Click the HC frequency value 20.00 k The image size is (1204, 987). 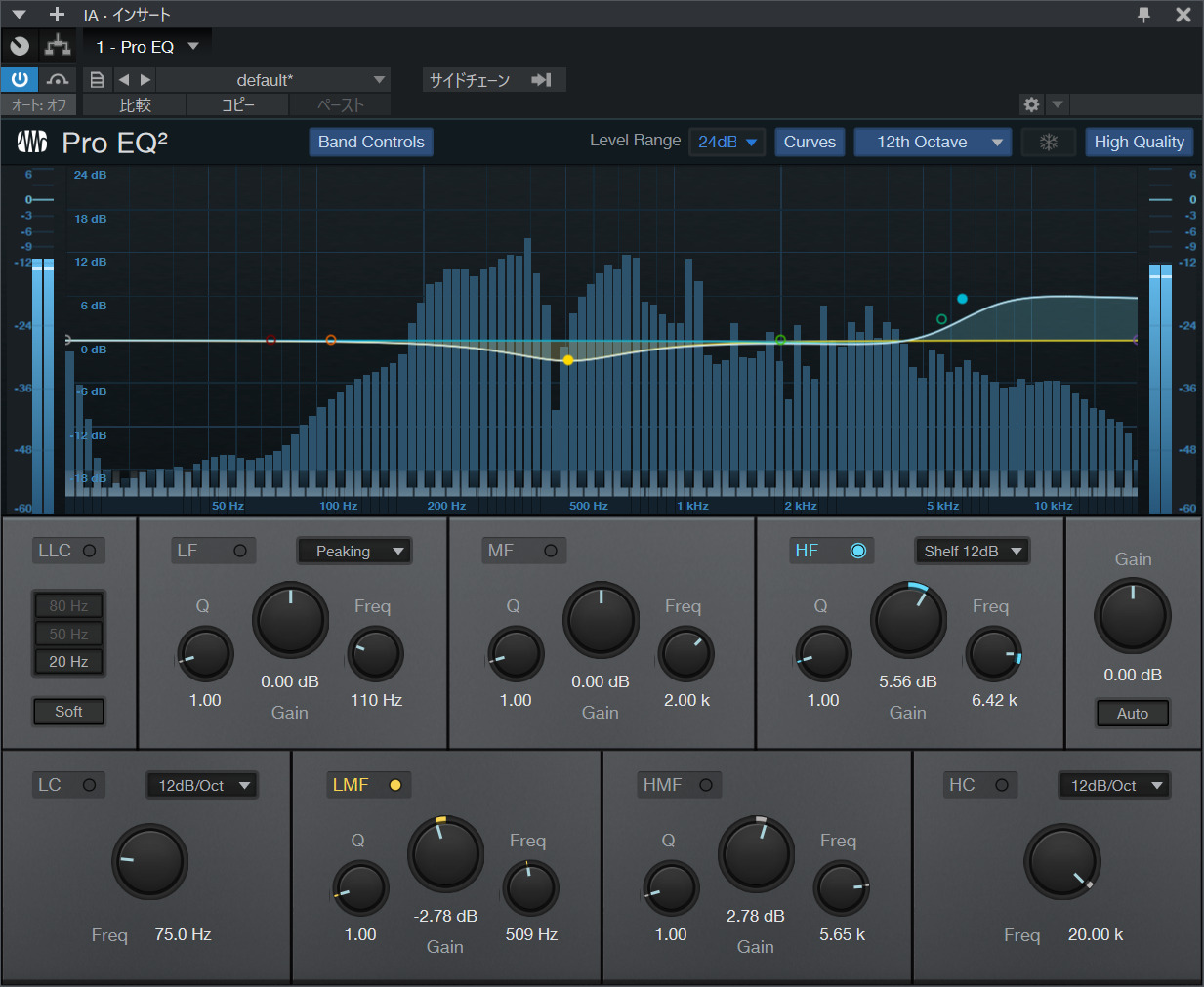coord(1096,934)
